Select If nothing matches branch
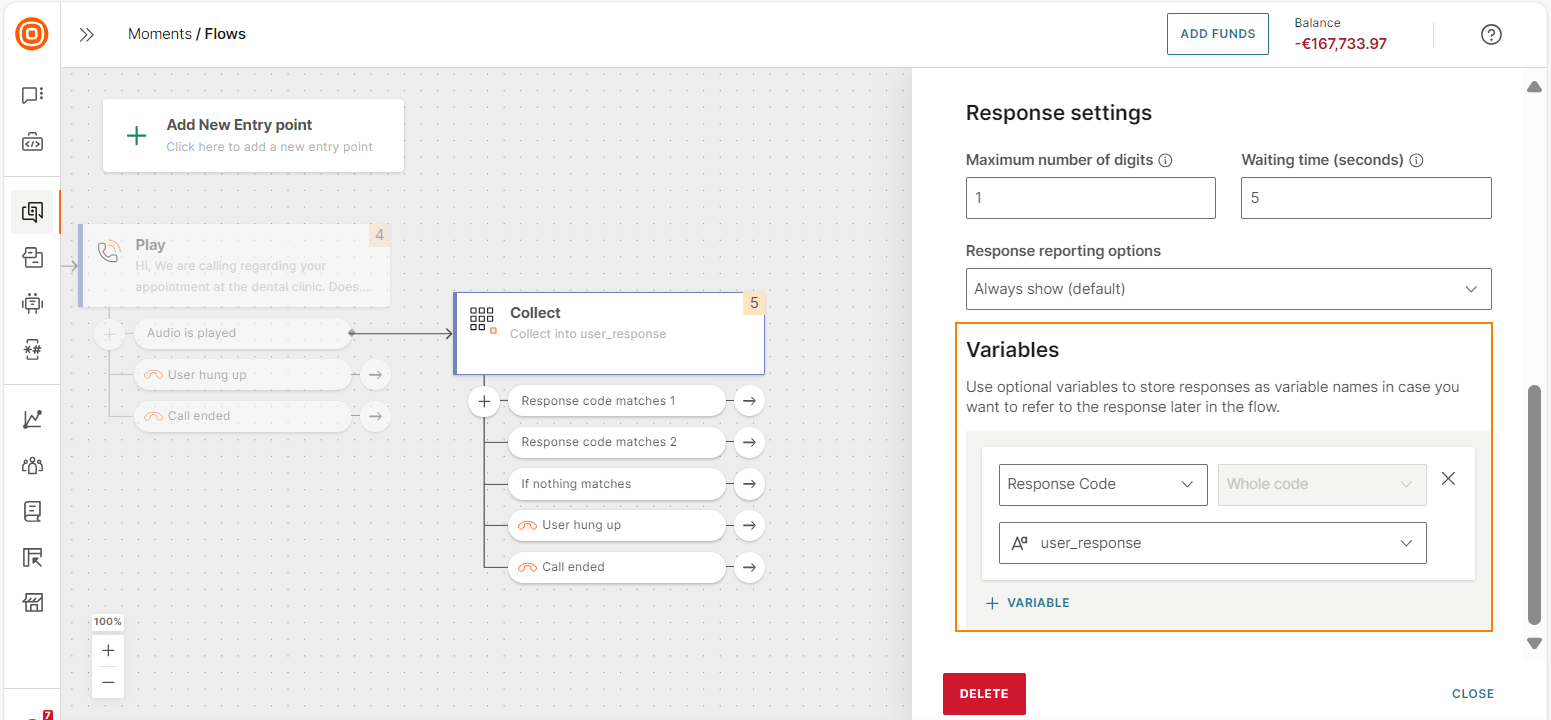The image size is (1551, 720). 616,485
